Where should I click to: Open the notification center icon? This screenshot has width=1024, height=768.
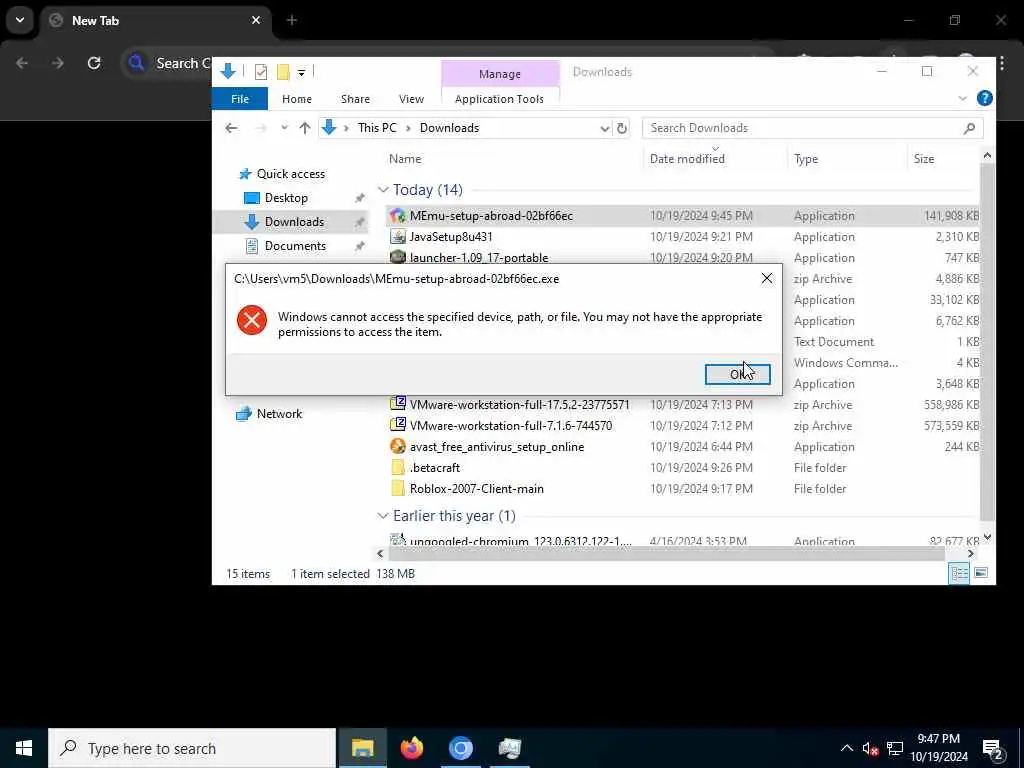click(x=993, y=748)
